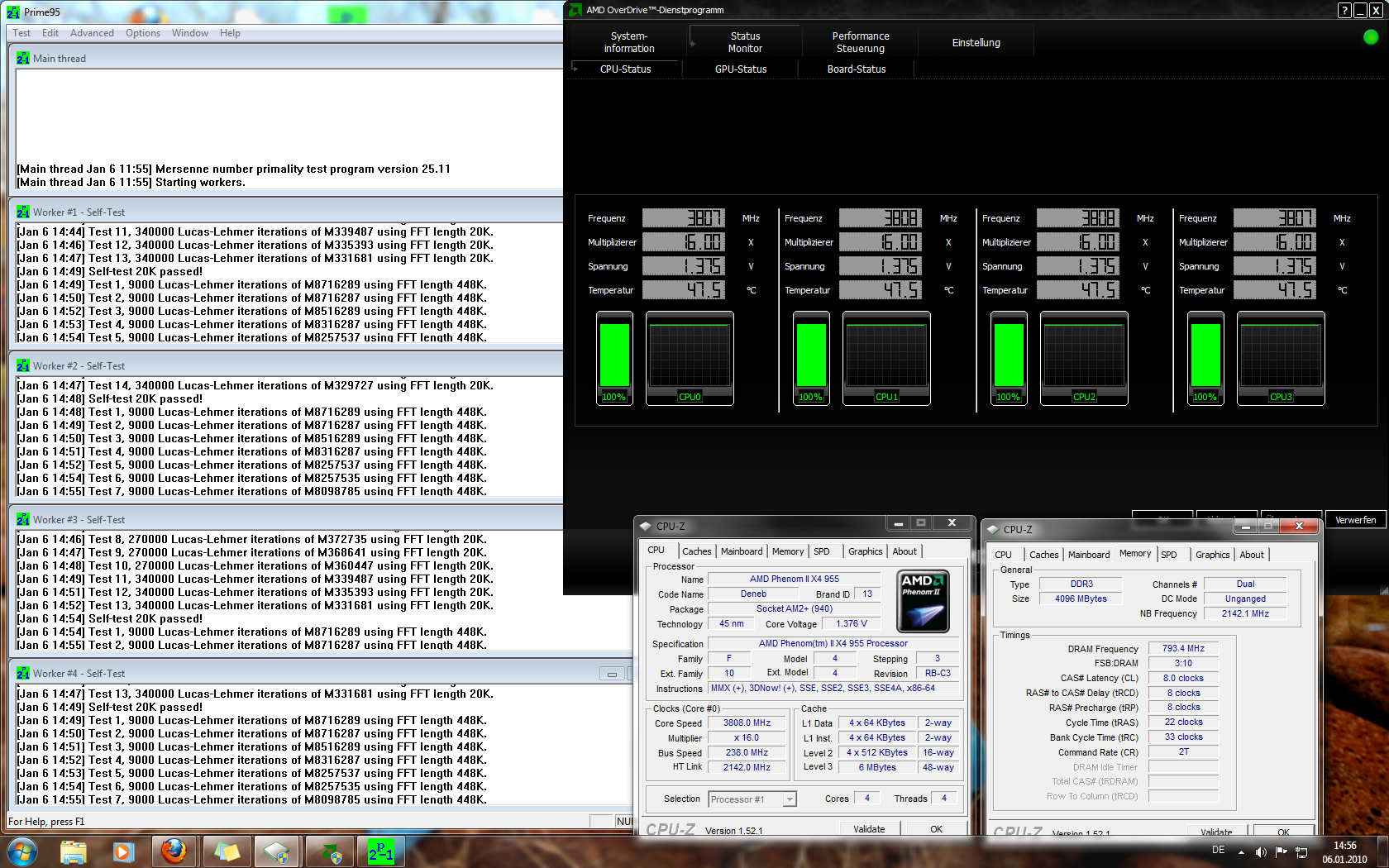Click the DRAM Frequency value 793.4 MHz

click(x=1183, y=648)
